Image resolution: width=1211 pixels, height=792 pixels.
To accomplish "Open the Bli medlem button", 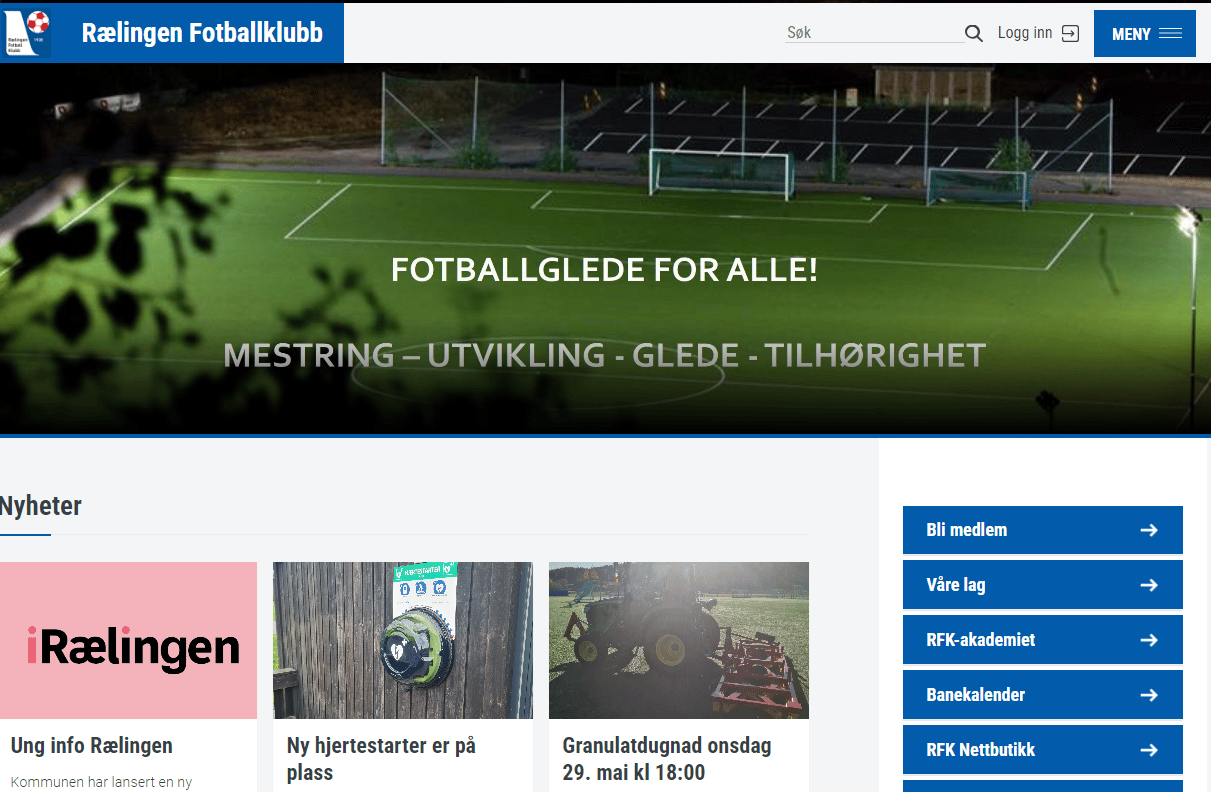I will [x=1043, y=530].
